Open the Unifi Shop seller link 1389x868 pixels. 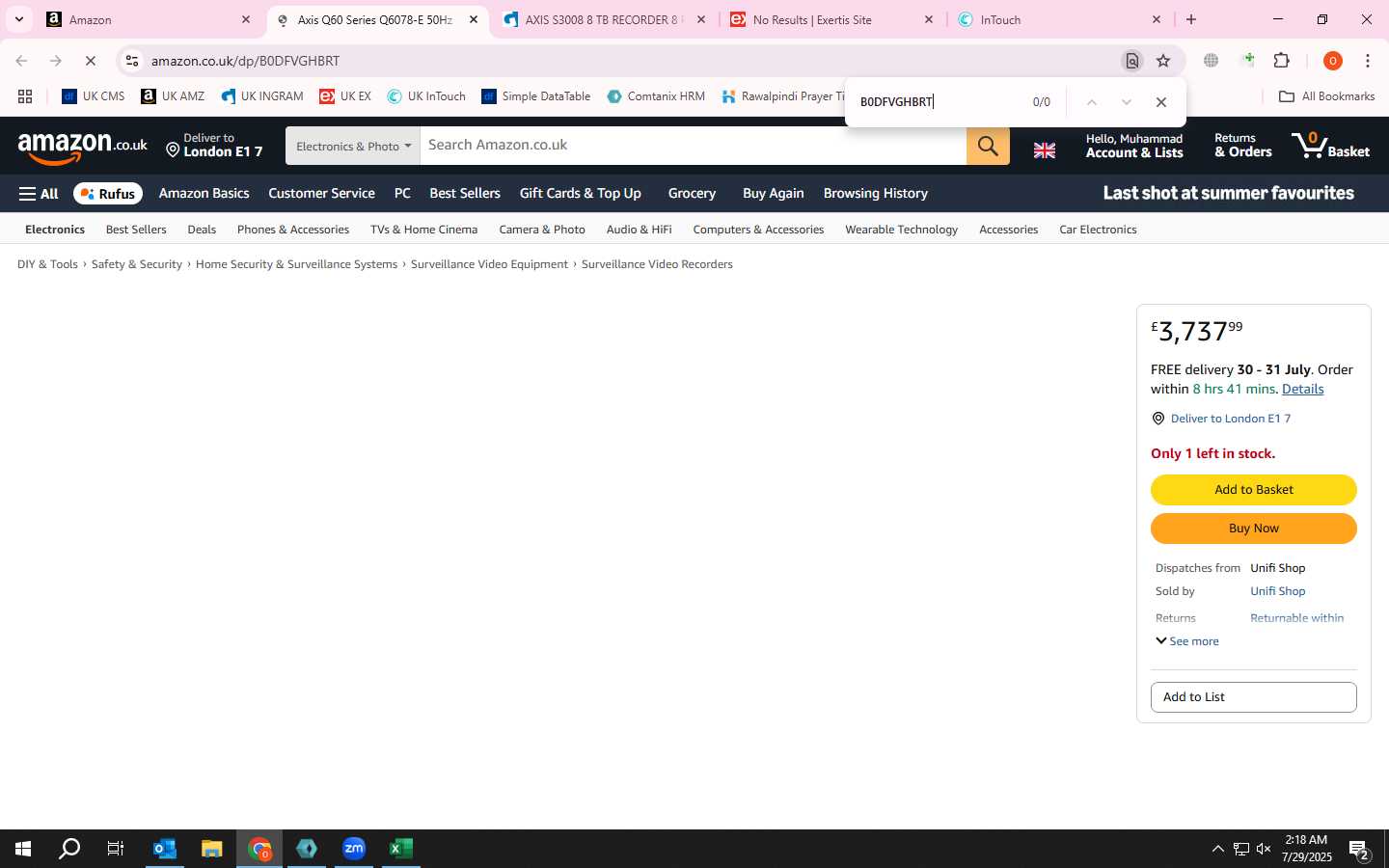(x=1278, y=591)
